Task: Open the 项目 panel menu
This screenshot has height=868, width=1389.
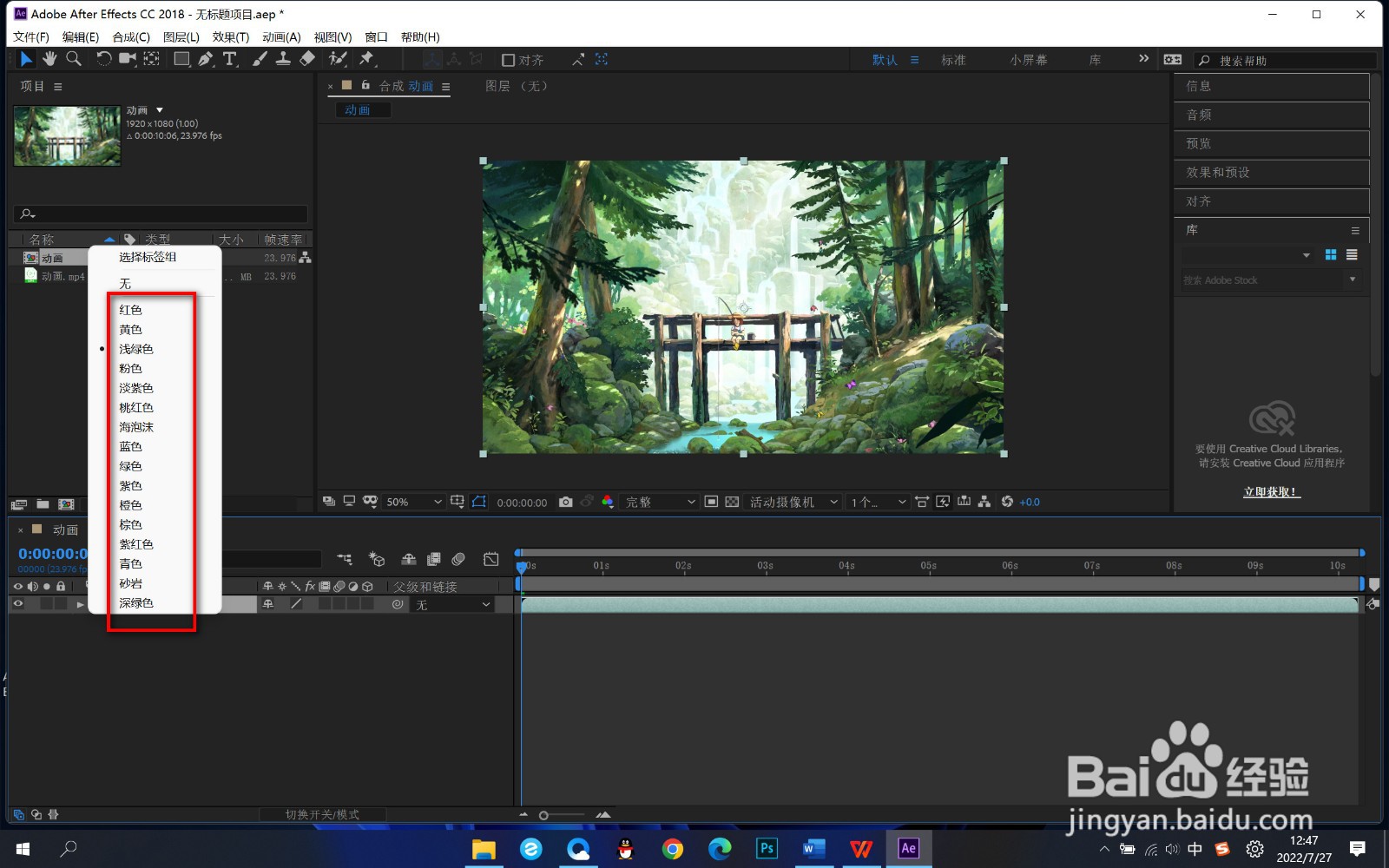Action: (58, 87)
